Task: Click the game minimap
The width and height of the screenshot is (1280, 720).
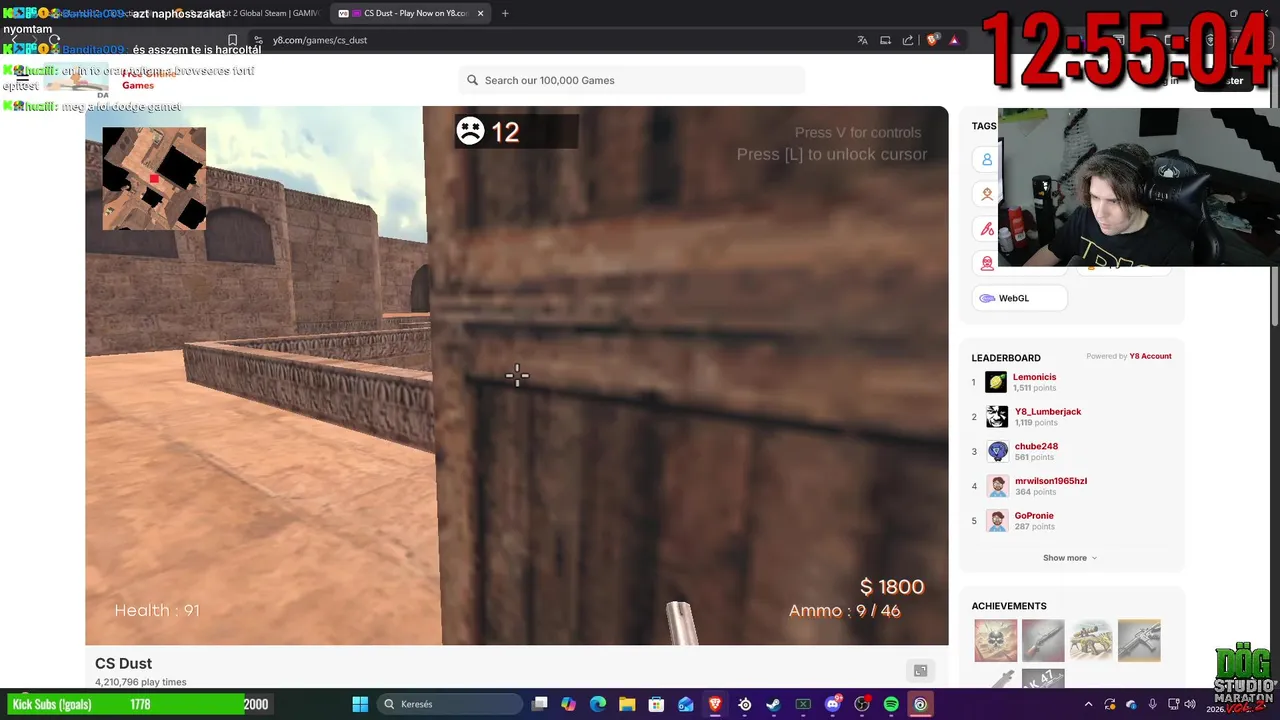Action: [x=154, y=178]
